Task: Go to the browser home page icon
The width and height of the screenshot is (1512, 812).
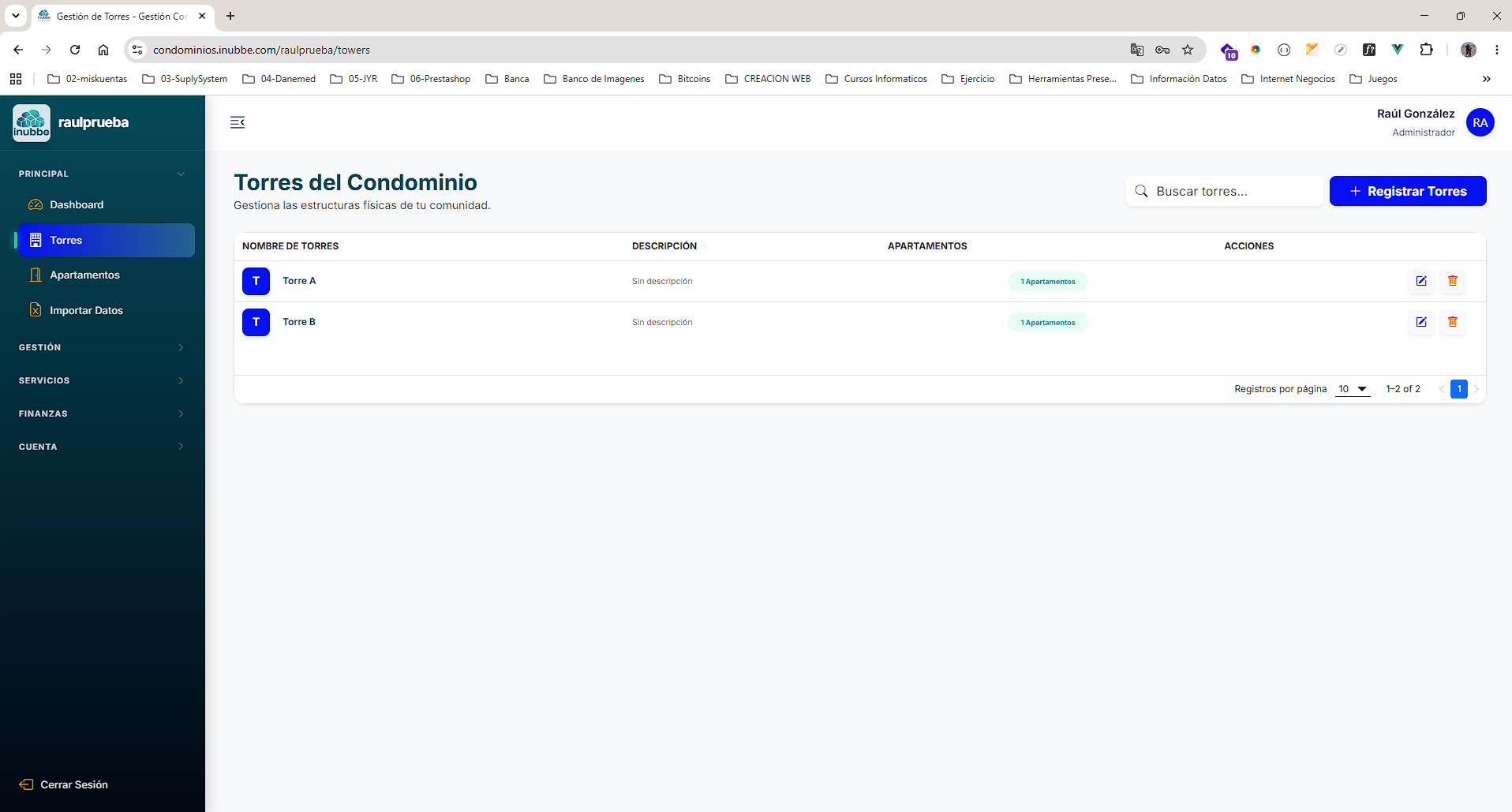Action: pyautogui.click(x=103, y=50)
